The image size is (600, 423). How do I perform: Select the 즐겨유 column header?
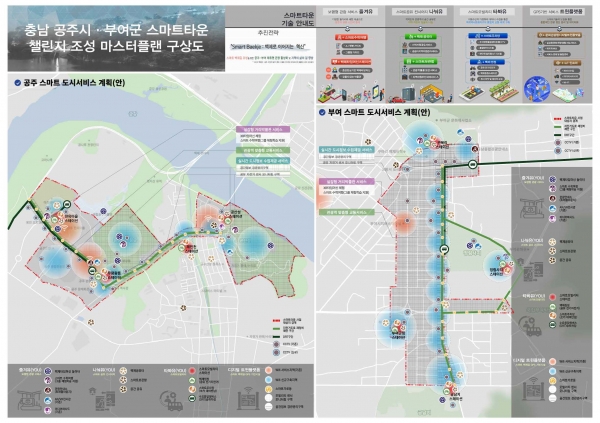pyautogui.click(x=349, y=12)
